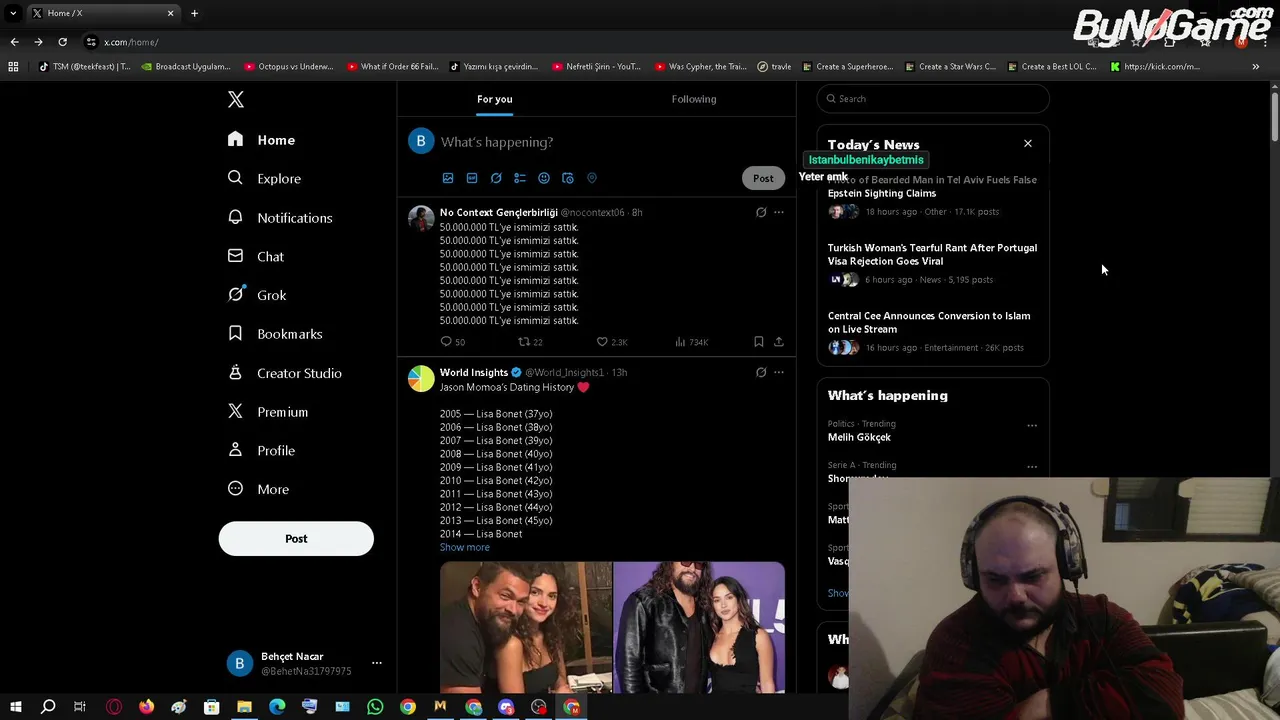The height and width of the screenshot is (720, 1280).
Task: Open more options on No Context post
Action: click(779, 212)
